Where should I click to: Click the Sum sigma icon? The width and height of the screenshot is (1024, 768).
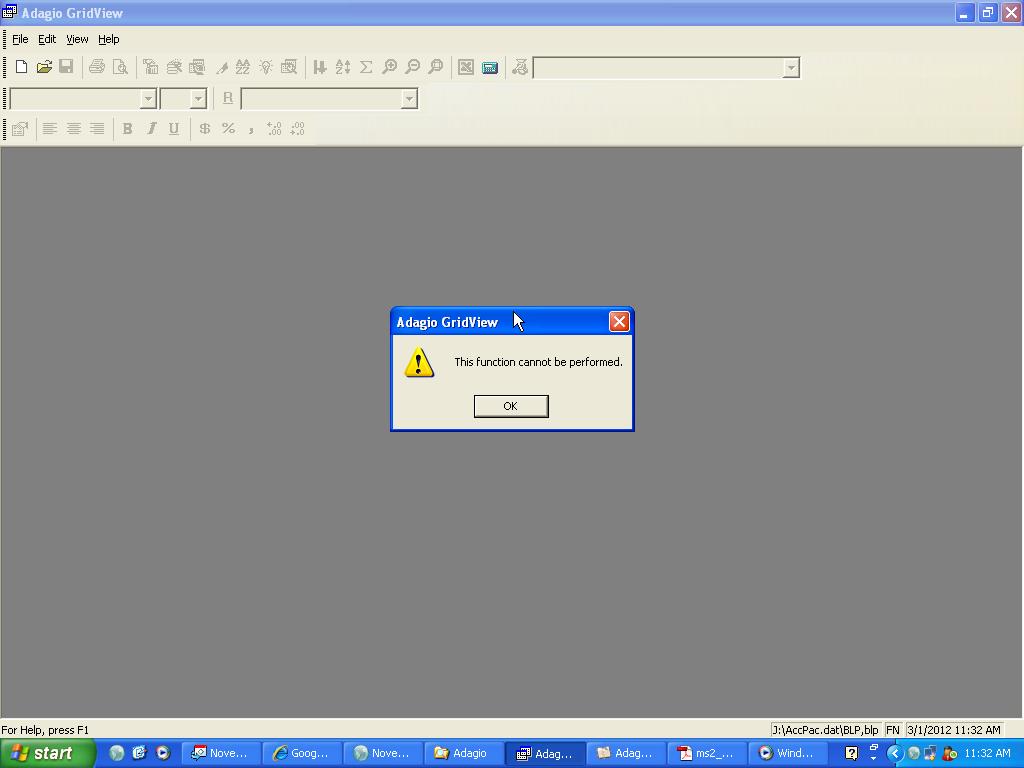point(366,67)
